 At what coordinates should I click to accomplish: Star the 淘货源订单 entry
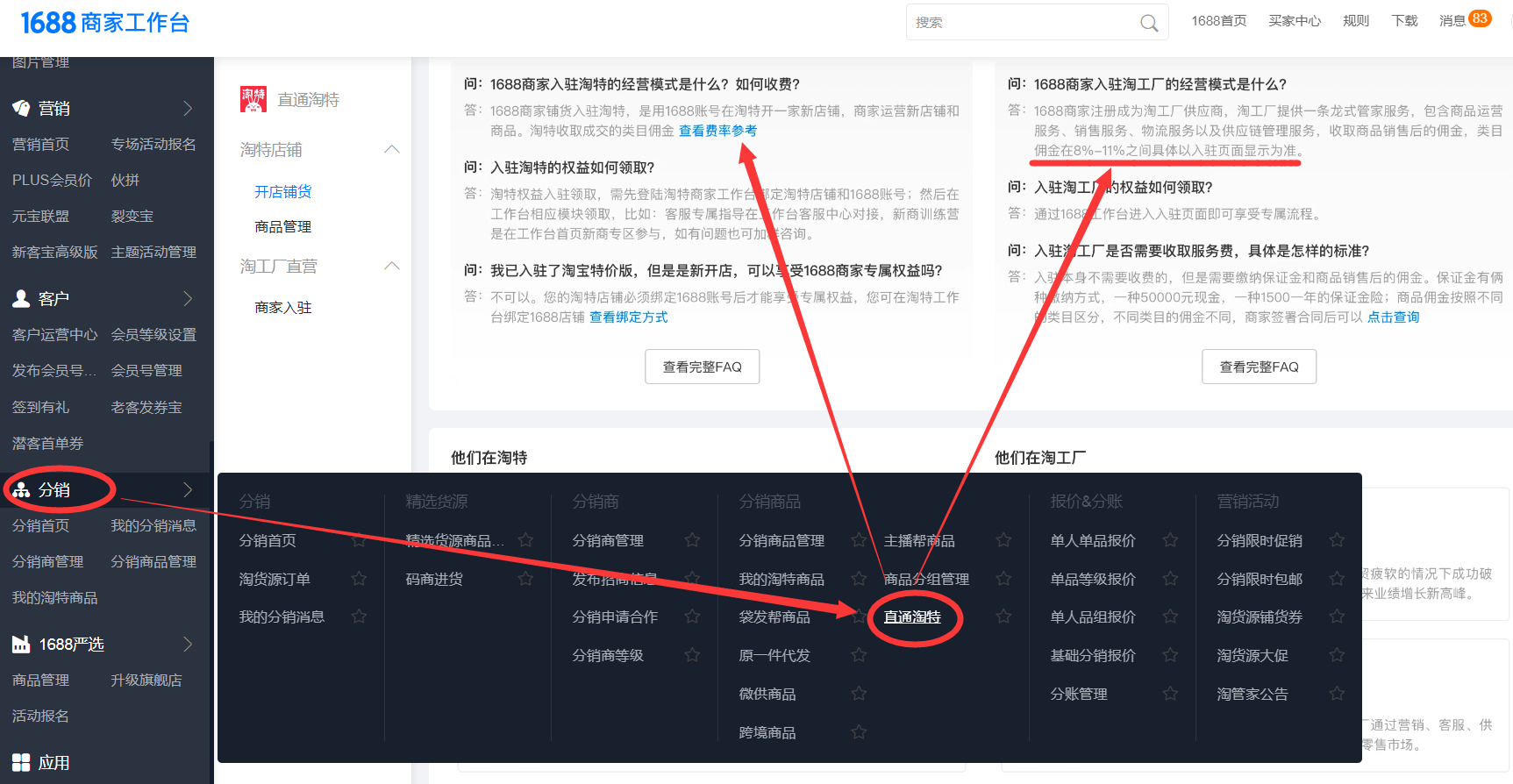tap(359, 579)
